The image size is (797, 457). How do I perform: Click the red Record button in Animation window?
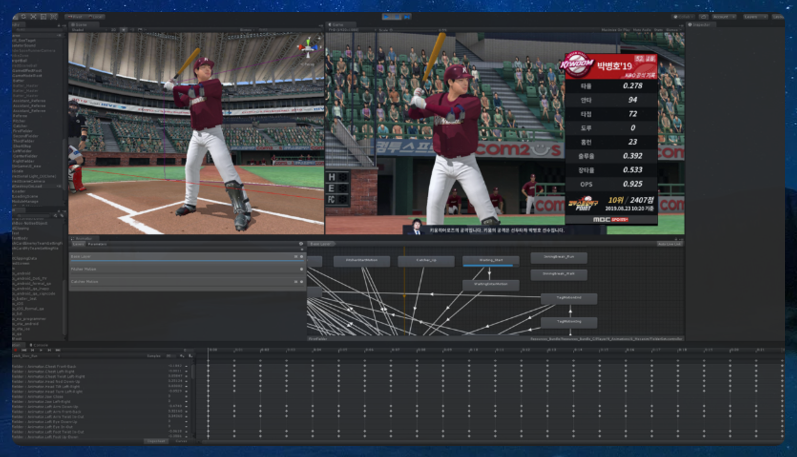pyautogui.click(x=15, y=350)
